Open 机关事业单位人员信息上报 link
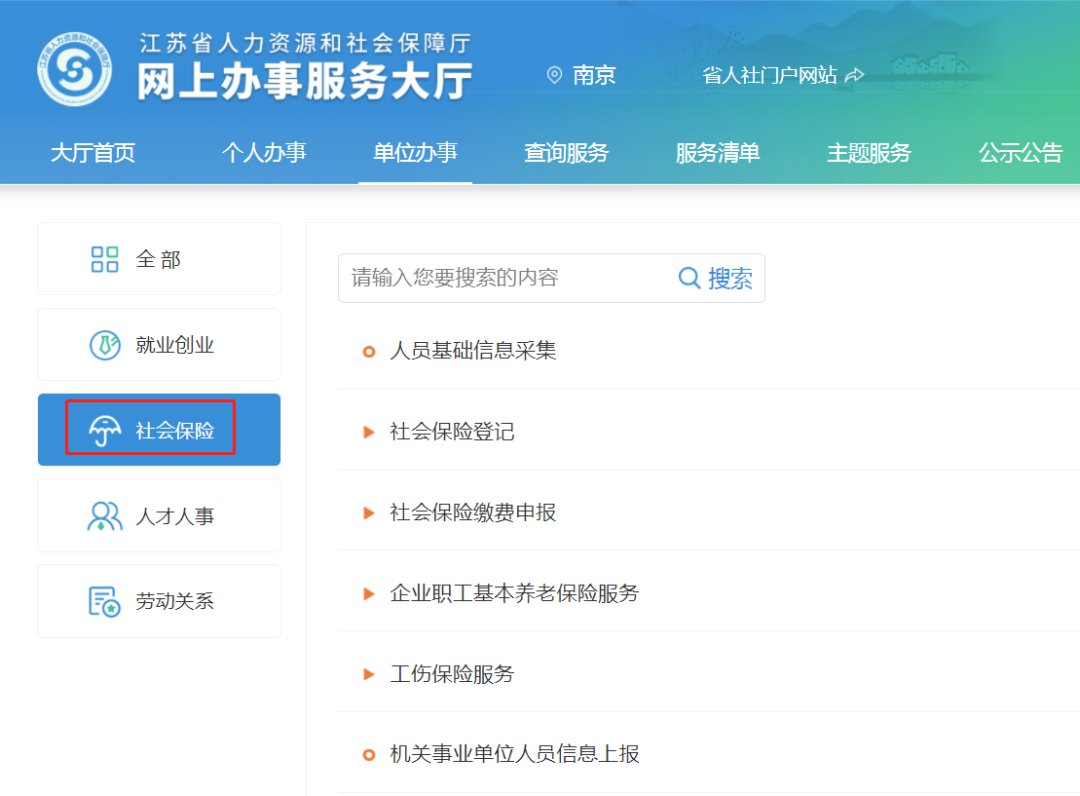This screenshot has width=1080, height=796. (x=514, y=755)
